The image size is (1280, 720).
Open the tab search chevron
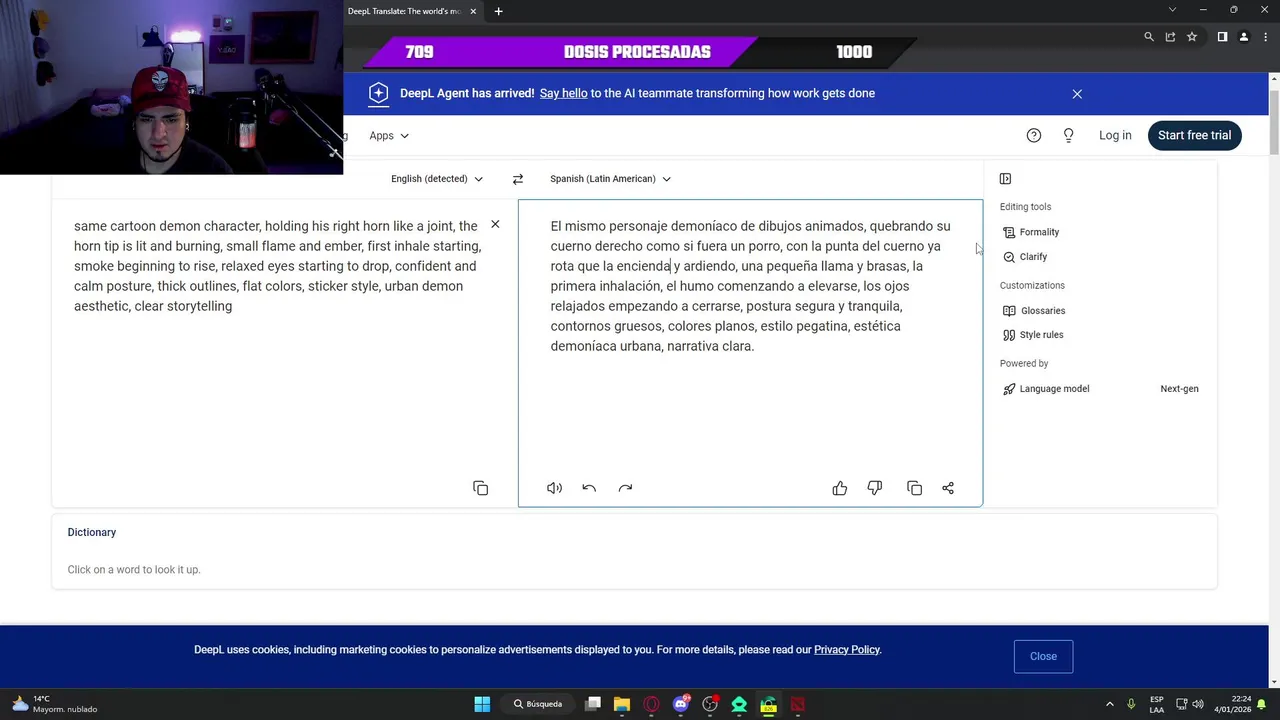pyautogui.click(x=1172, y=10)
